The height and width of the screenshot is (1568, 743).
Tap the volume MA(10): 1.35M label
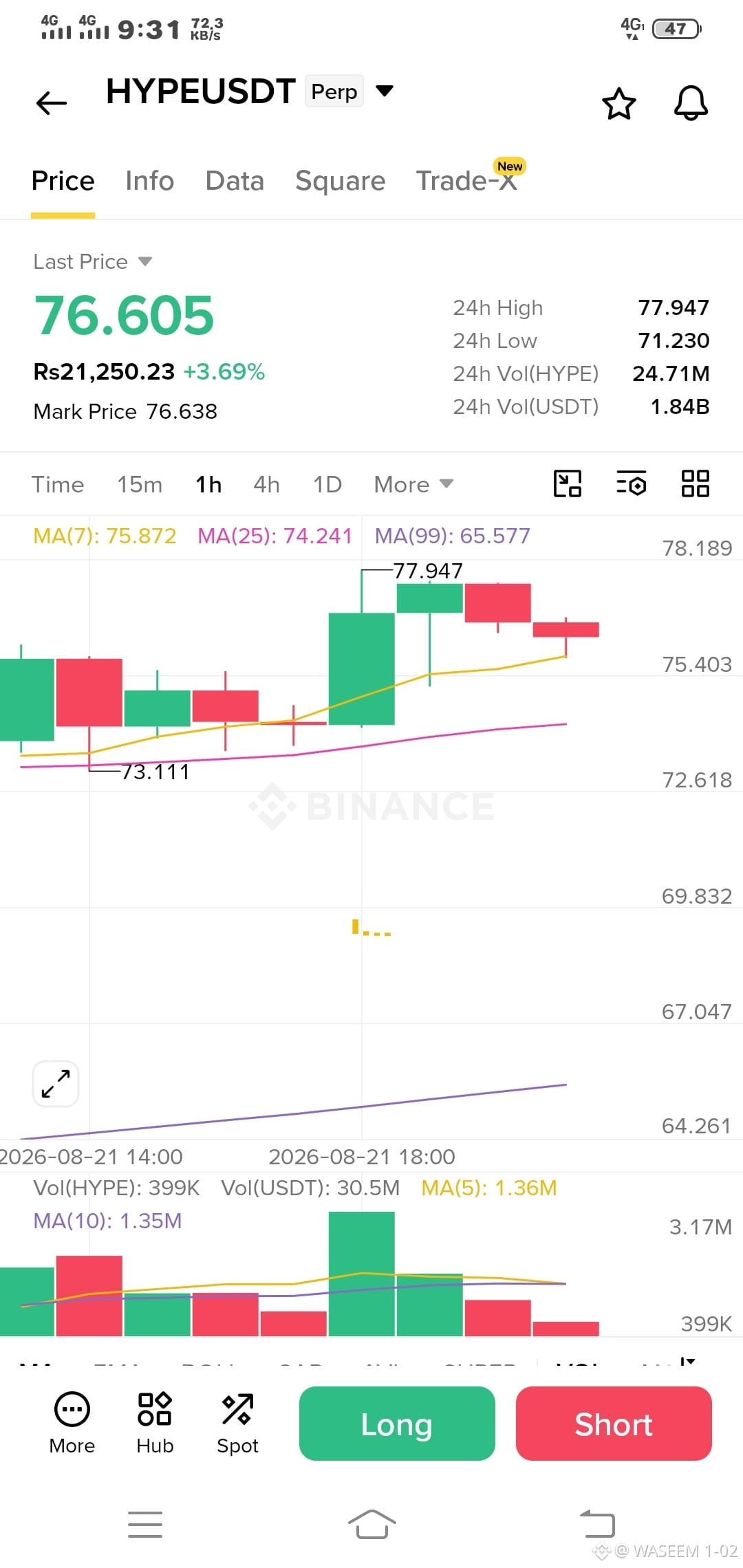click(107, 1221)
